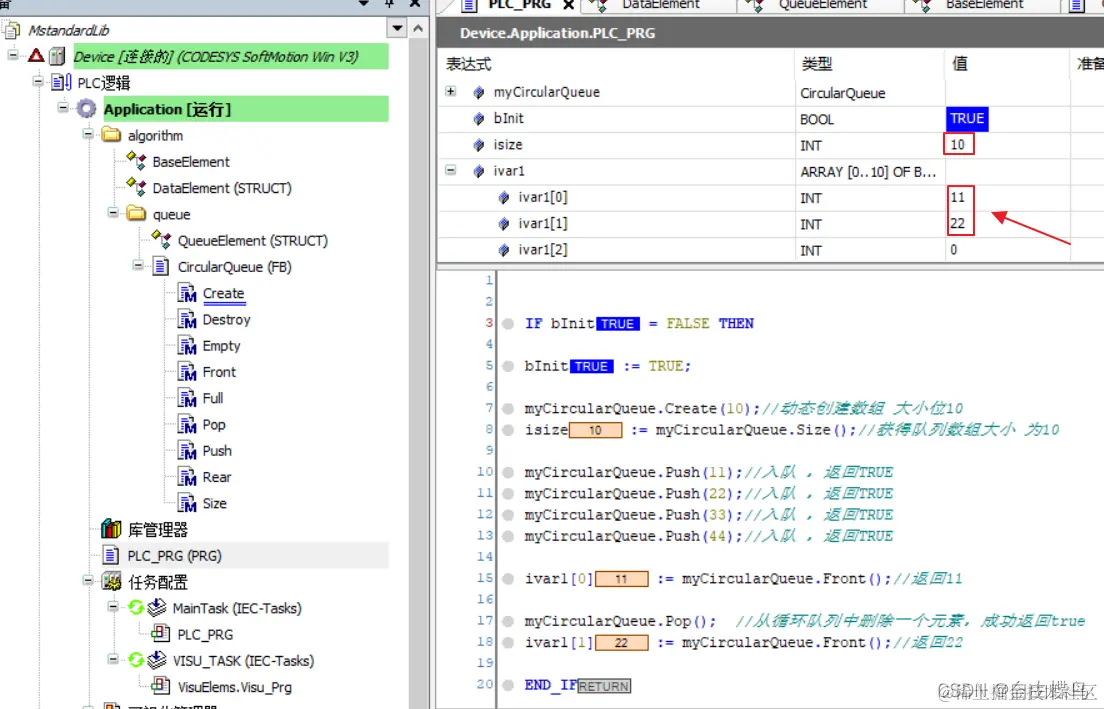Click the Empty method icon
Image resolution: width=1104 pixels, height=709 pixels.
pyautogui.click(x=187, y=346)
